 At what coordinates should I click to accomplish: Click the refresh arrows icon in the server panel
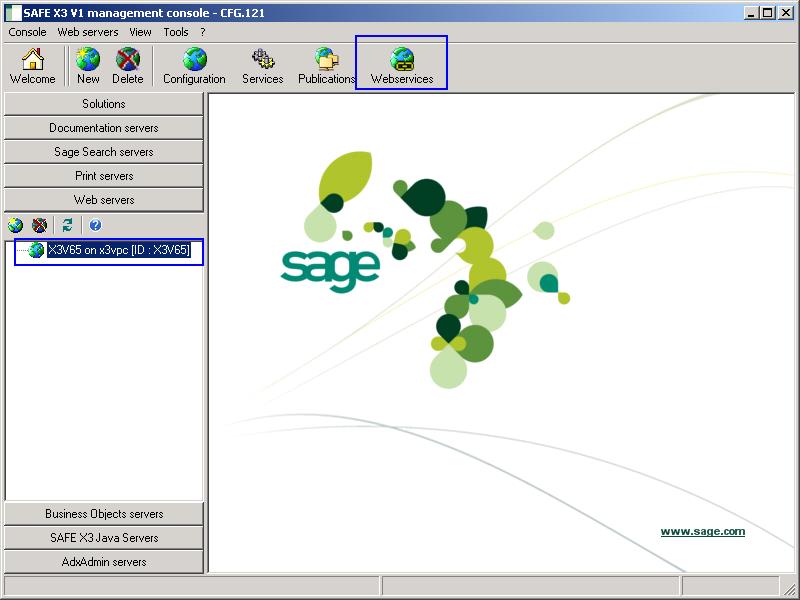67,225
